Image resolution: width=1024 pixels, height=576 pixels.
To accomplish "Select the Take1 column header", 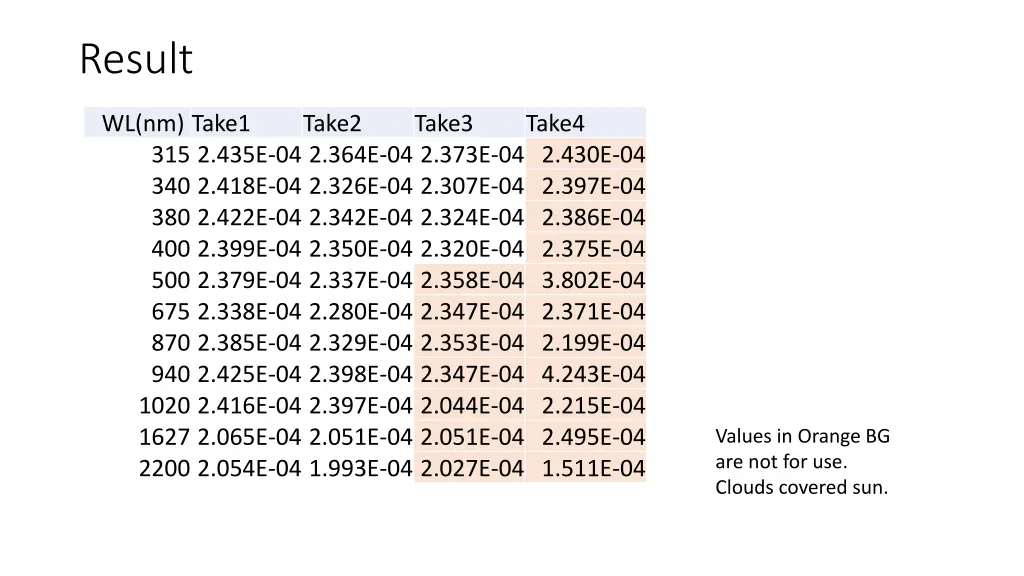I will 221,123.
